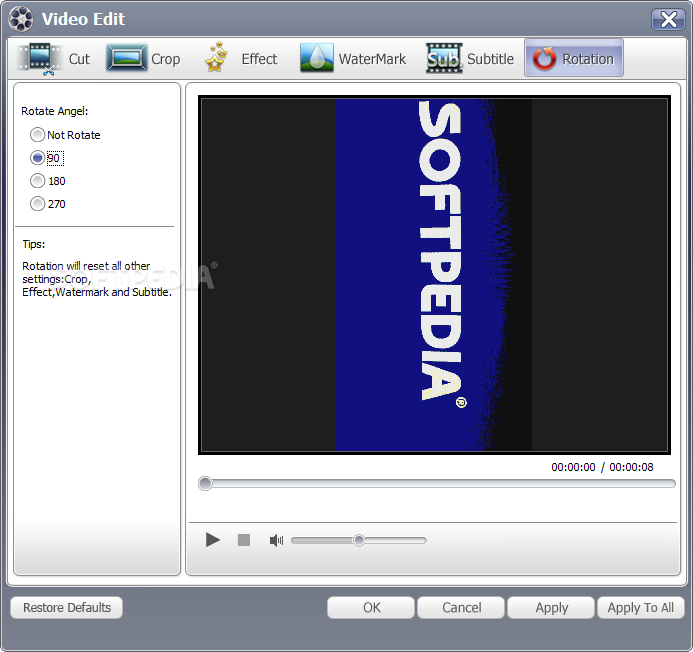
Task: Click the Cancel button
Action: tap(461, 607)
